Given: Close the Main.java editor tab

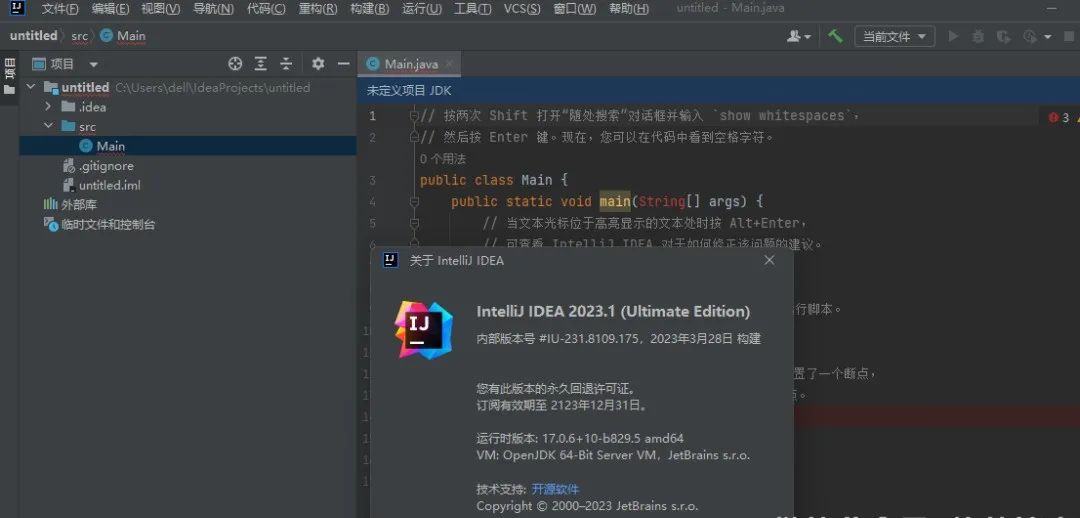Looking at the screenshot, I should pyautogui.click(x=449, y=64).
